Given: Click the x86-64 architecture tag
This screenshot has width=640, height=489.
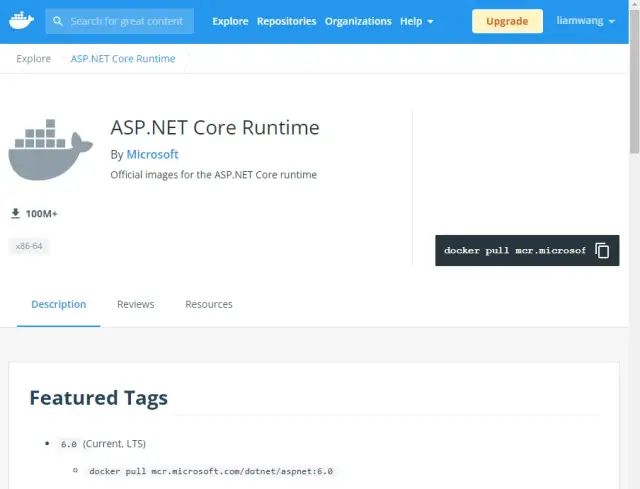Looking at the screenshot, I should (x=29, y=246).
